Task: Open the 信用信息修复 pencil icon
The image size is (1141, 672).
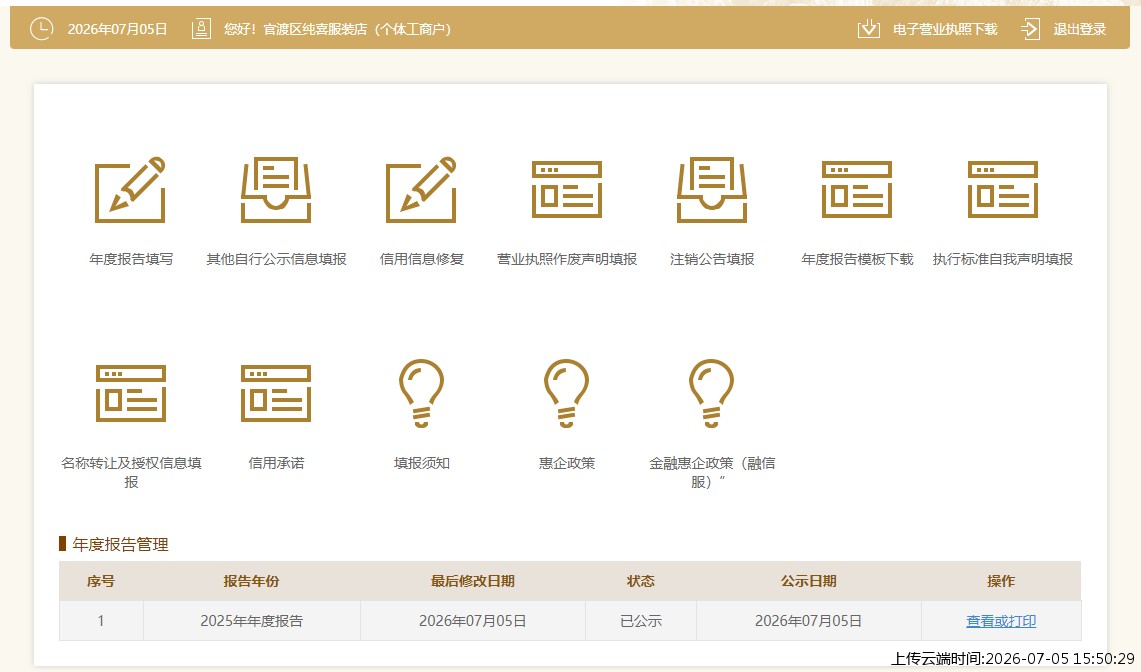Action: [x=421, y=189]
